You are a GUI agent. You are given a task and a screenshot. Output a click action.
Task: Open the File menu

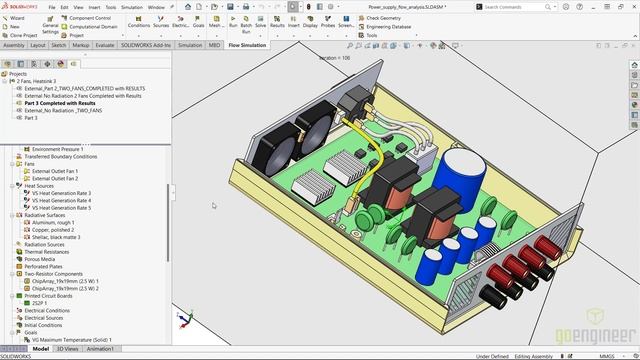click(x=52, y=7)
